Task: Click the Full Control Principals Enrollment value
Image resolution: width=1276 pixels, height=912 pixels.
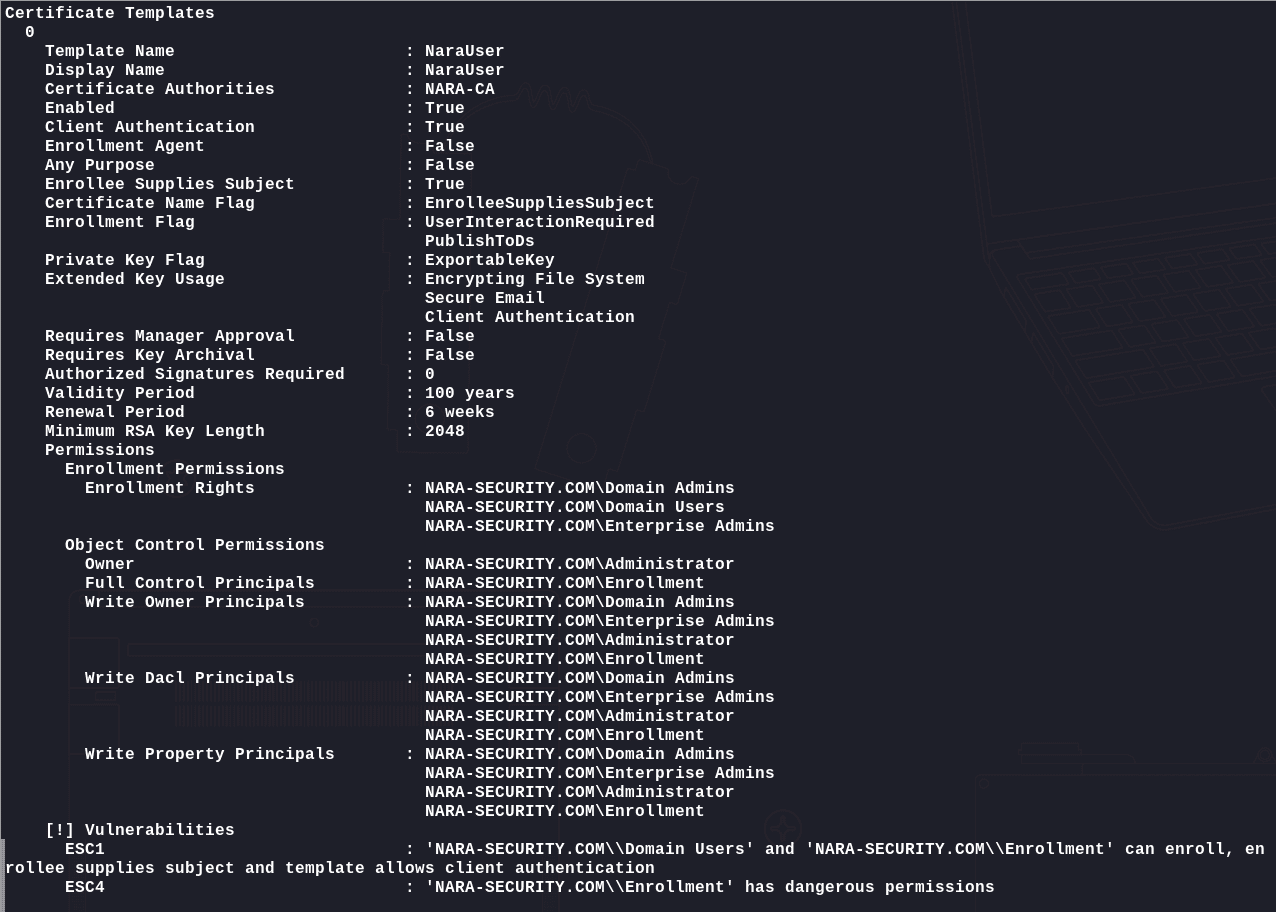Action: [x=564, y=583]
